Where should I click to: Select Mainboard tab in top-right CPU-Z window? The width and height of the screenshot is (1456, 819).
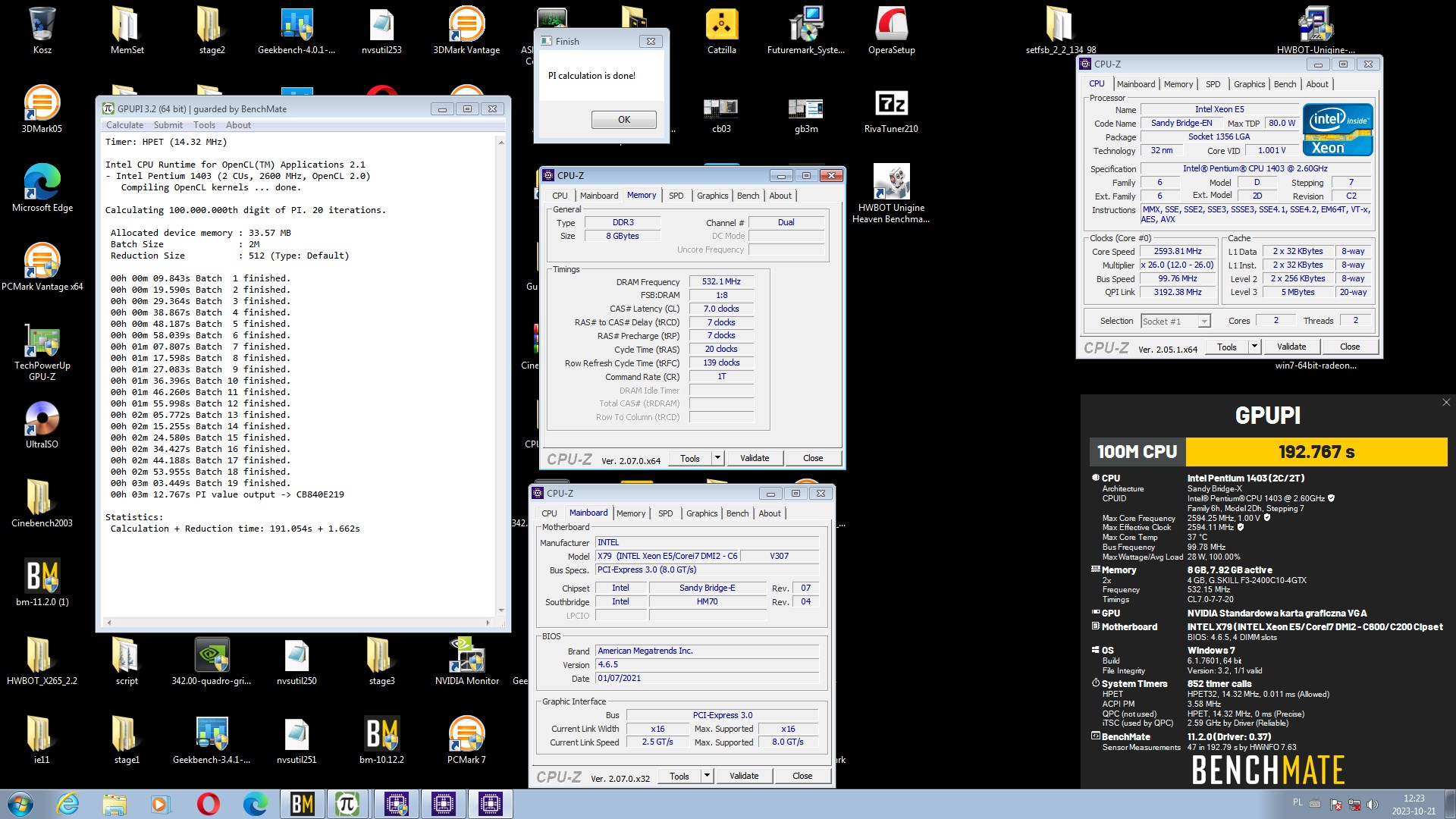coord(1135,84)
